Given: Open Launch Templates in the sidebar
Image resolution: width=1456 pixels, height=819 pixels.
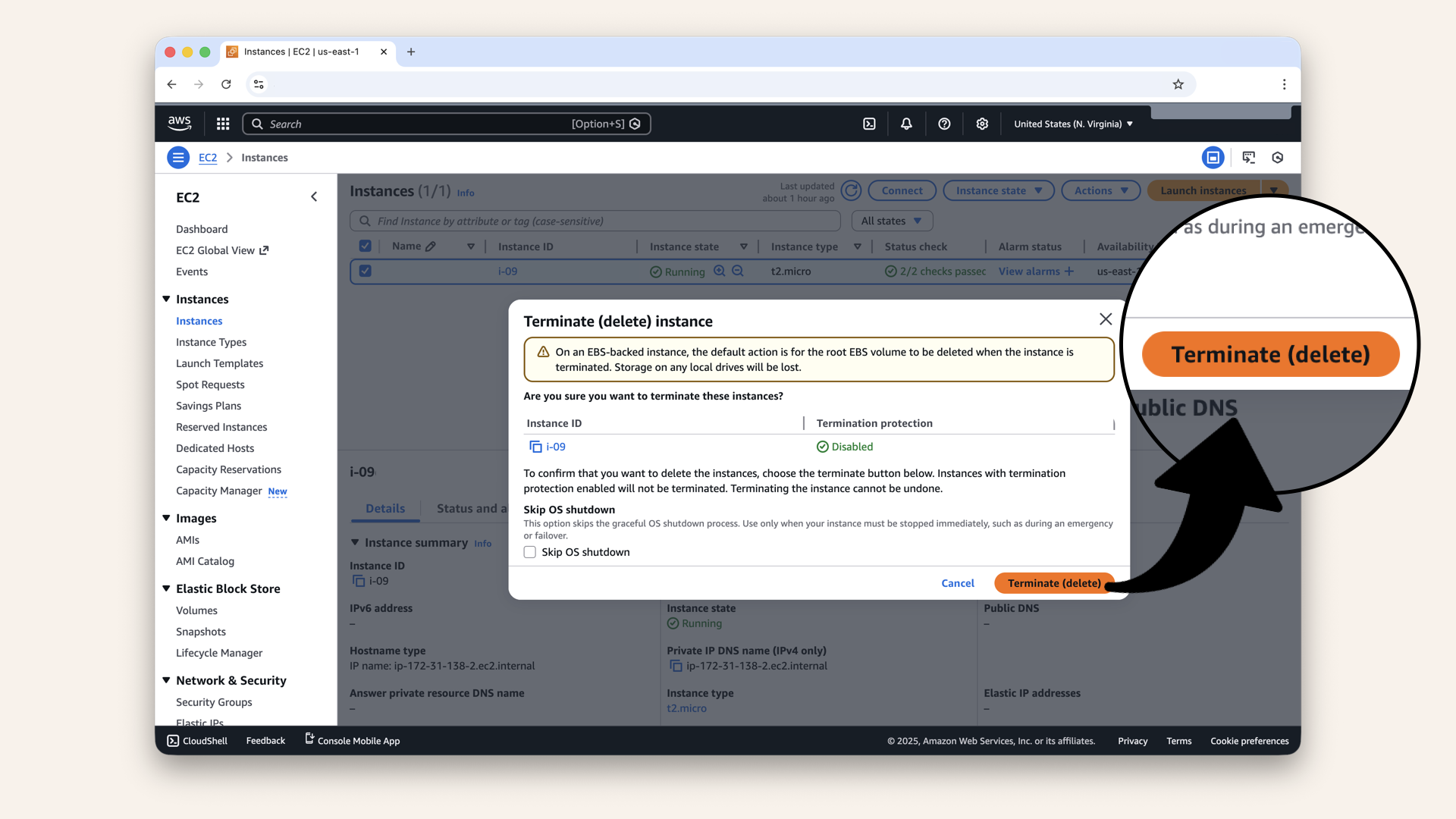Looking at the screenshot, I should [x=219, y=363].
